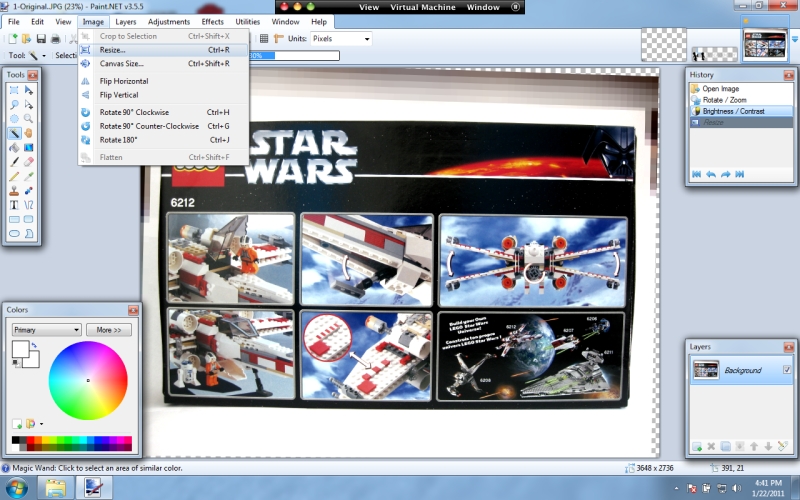Select Rotate / Zoom history entry

[741, 100]
